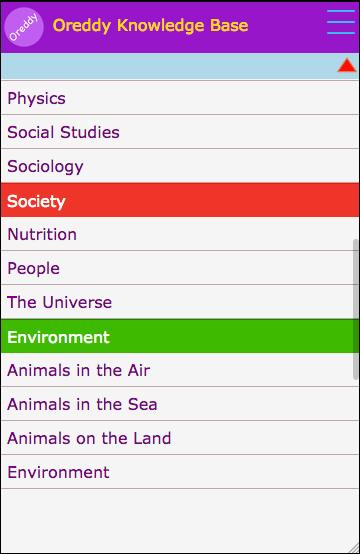
Task: Open the Sociology topic
Action: pos(180,166)
